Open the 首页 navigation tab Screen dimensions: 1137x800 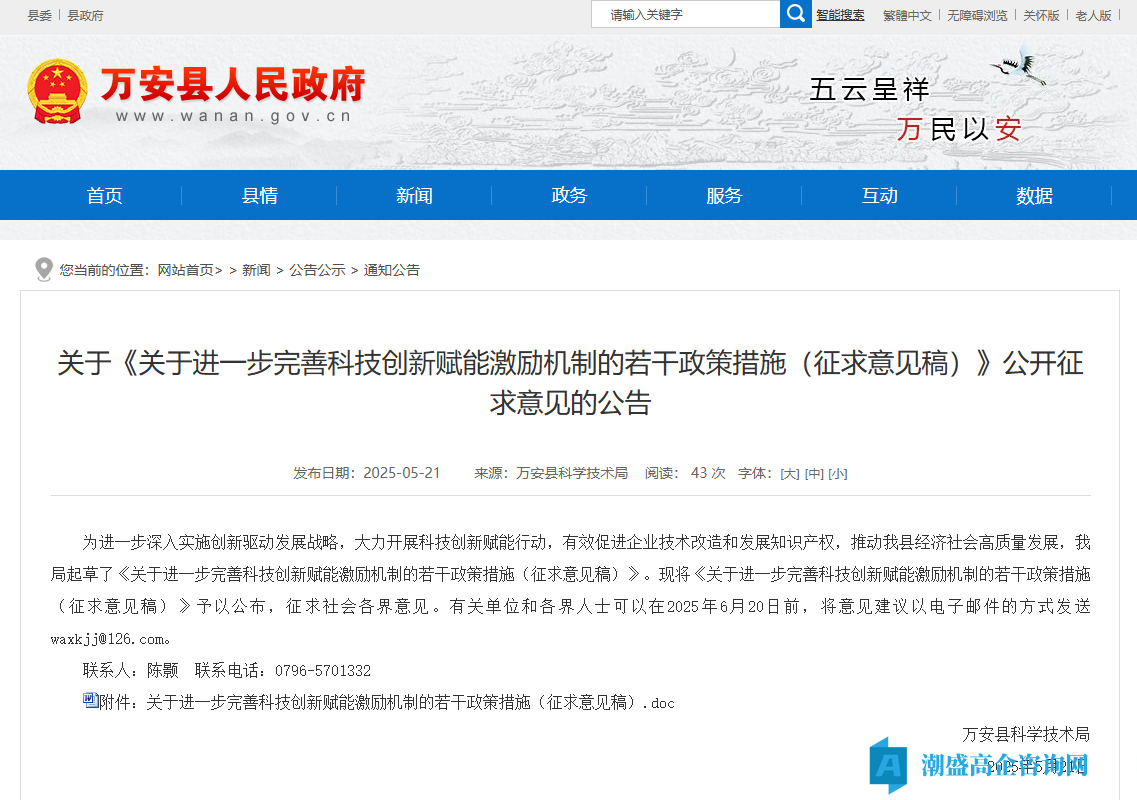pos(104,196)
